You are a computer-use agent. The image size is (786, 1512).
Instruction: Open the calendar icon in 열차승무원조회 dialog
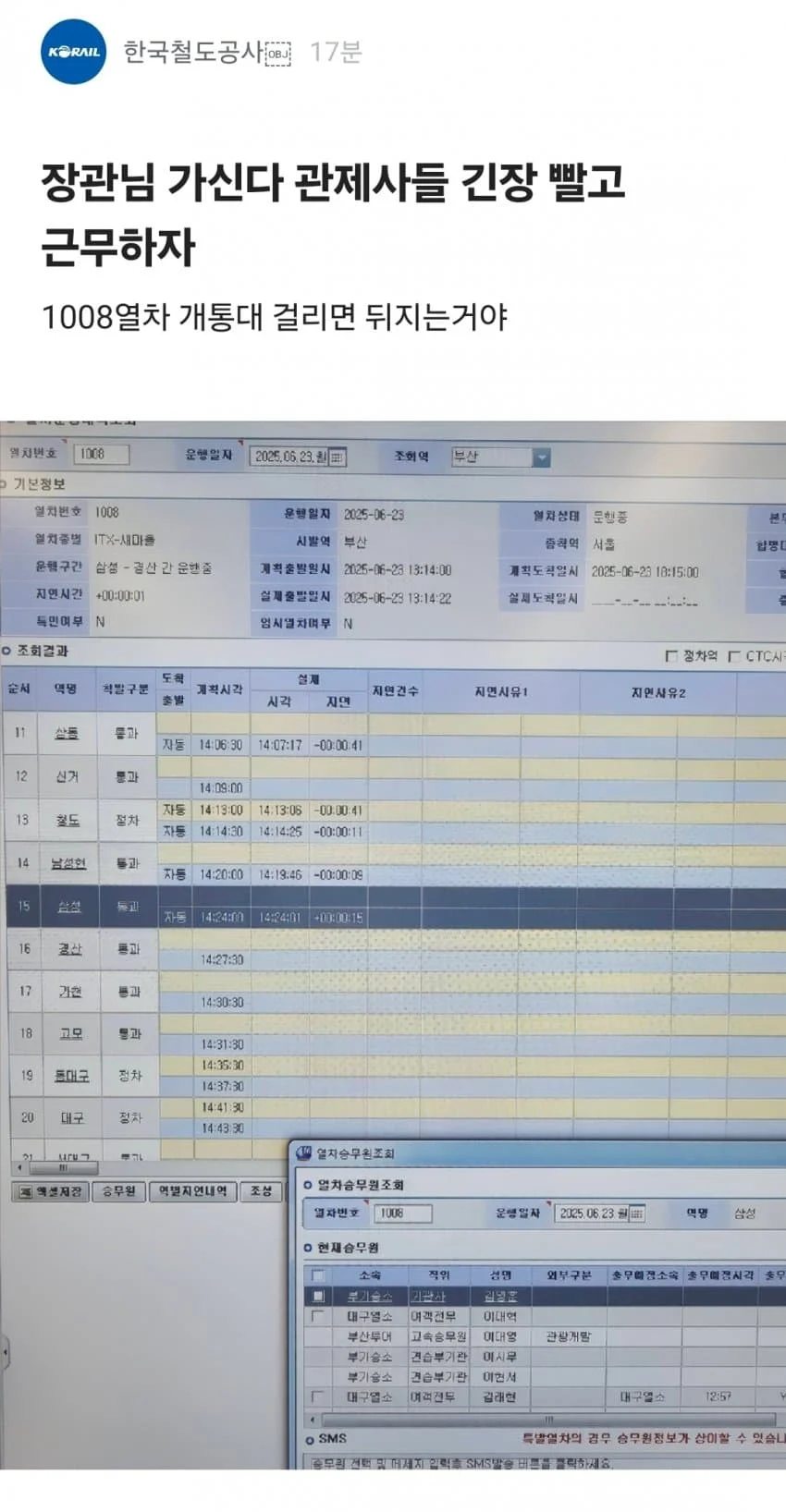pos(636,1213)
